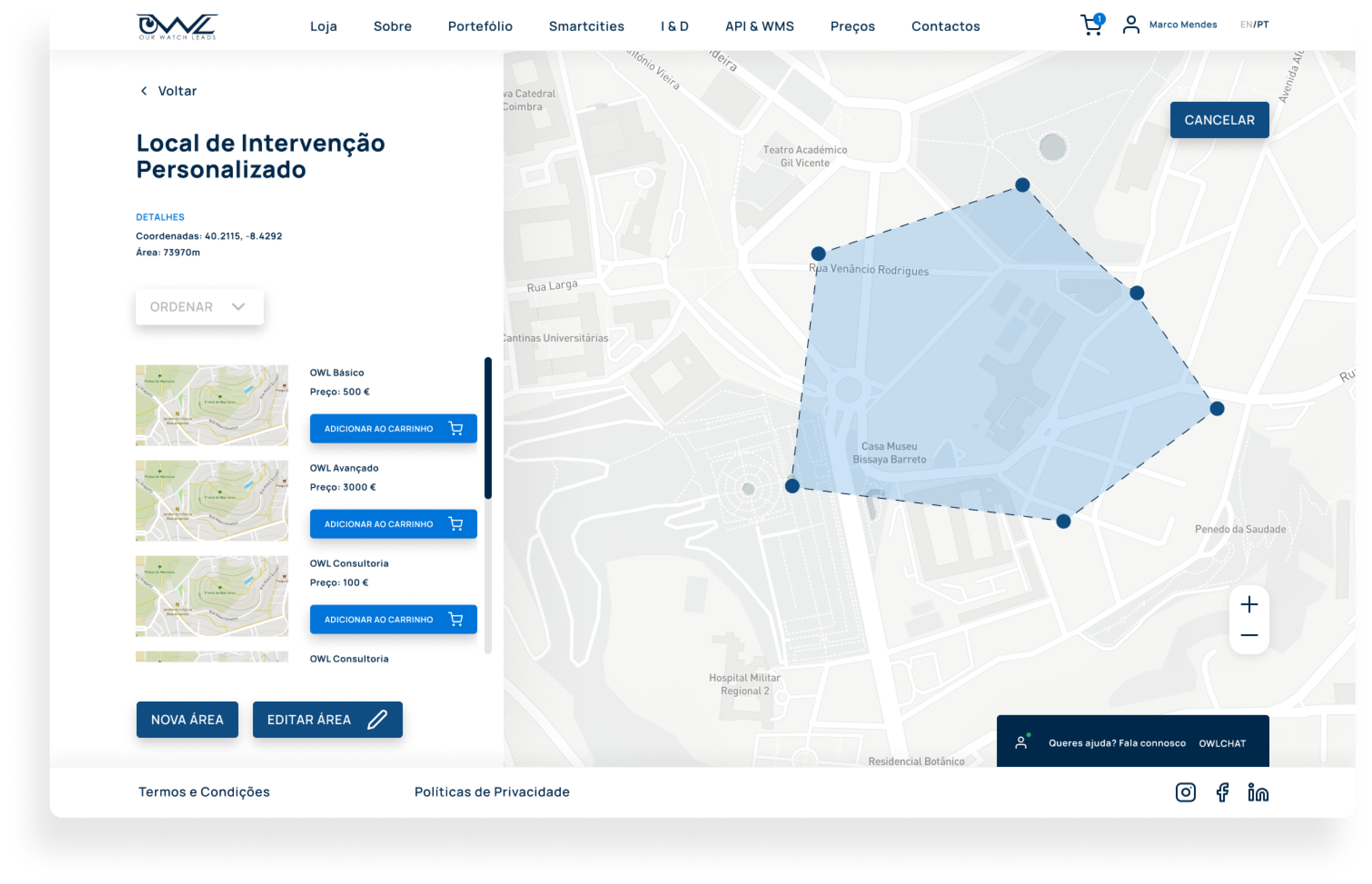This screenshot has height=884, width=1372.
Task: Open Smartcities menu item
Action: (x=586, y=26)
